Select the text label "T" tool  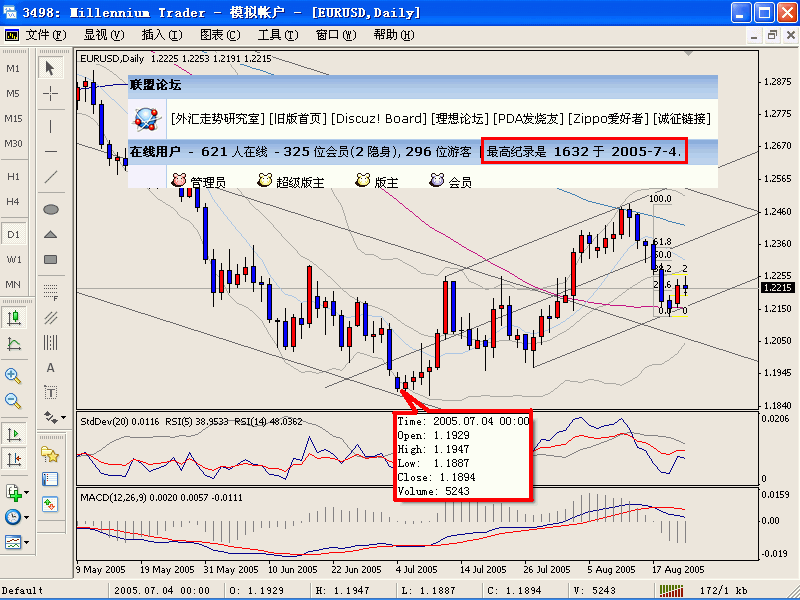point(51,392)
